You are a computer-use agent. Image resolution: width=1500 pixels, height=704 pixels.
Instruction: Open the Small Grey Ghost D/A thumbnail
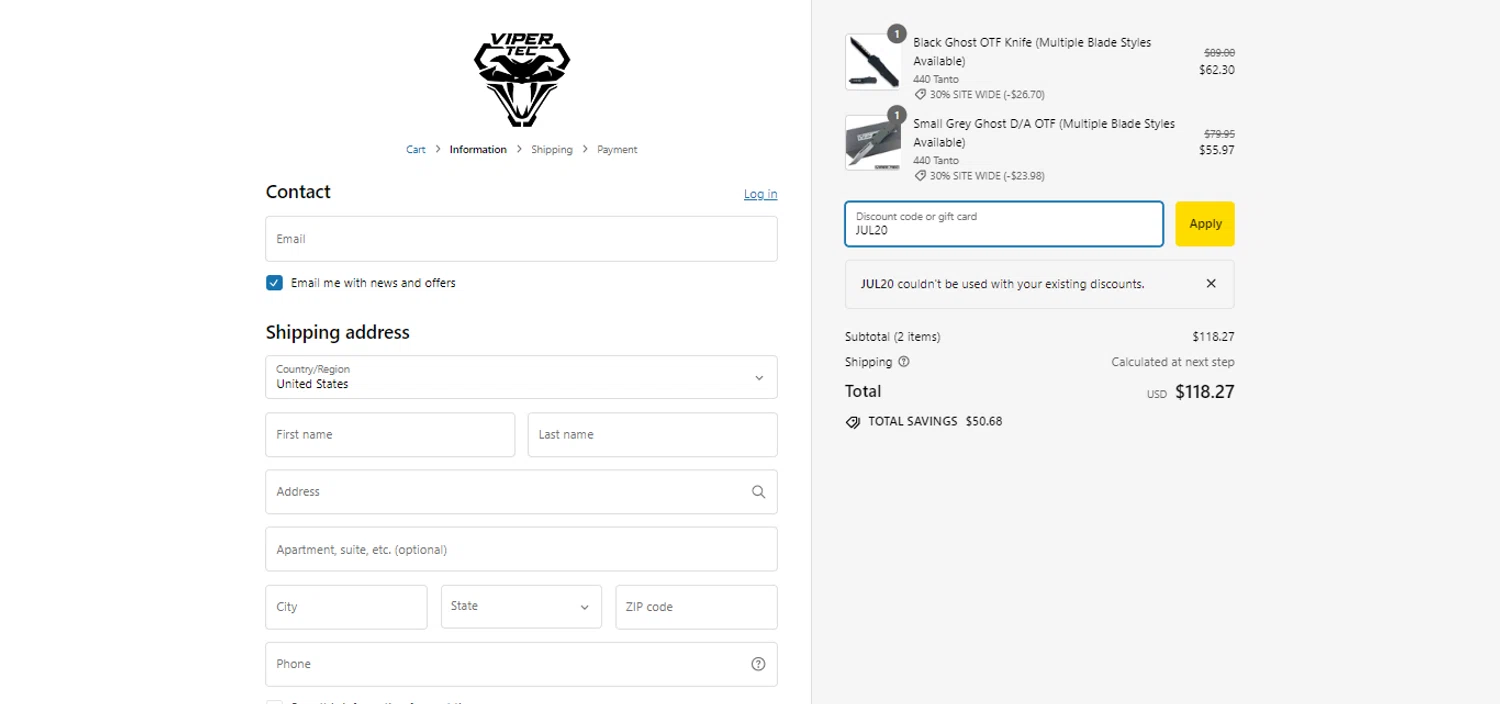click(872, 142)
